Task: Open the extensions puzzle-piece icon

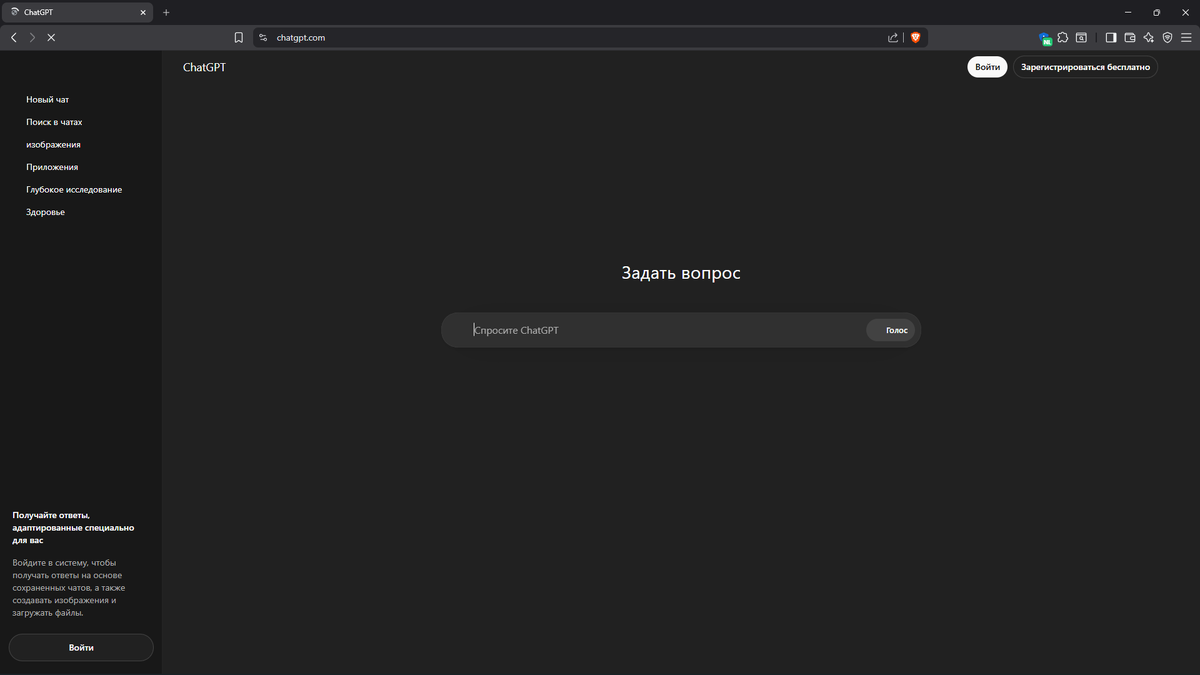Action: [1063, 37]
